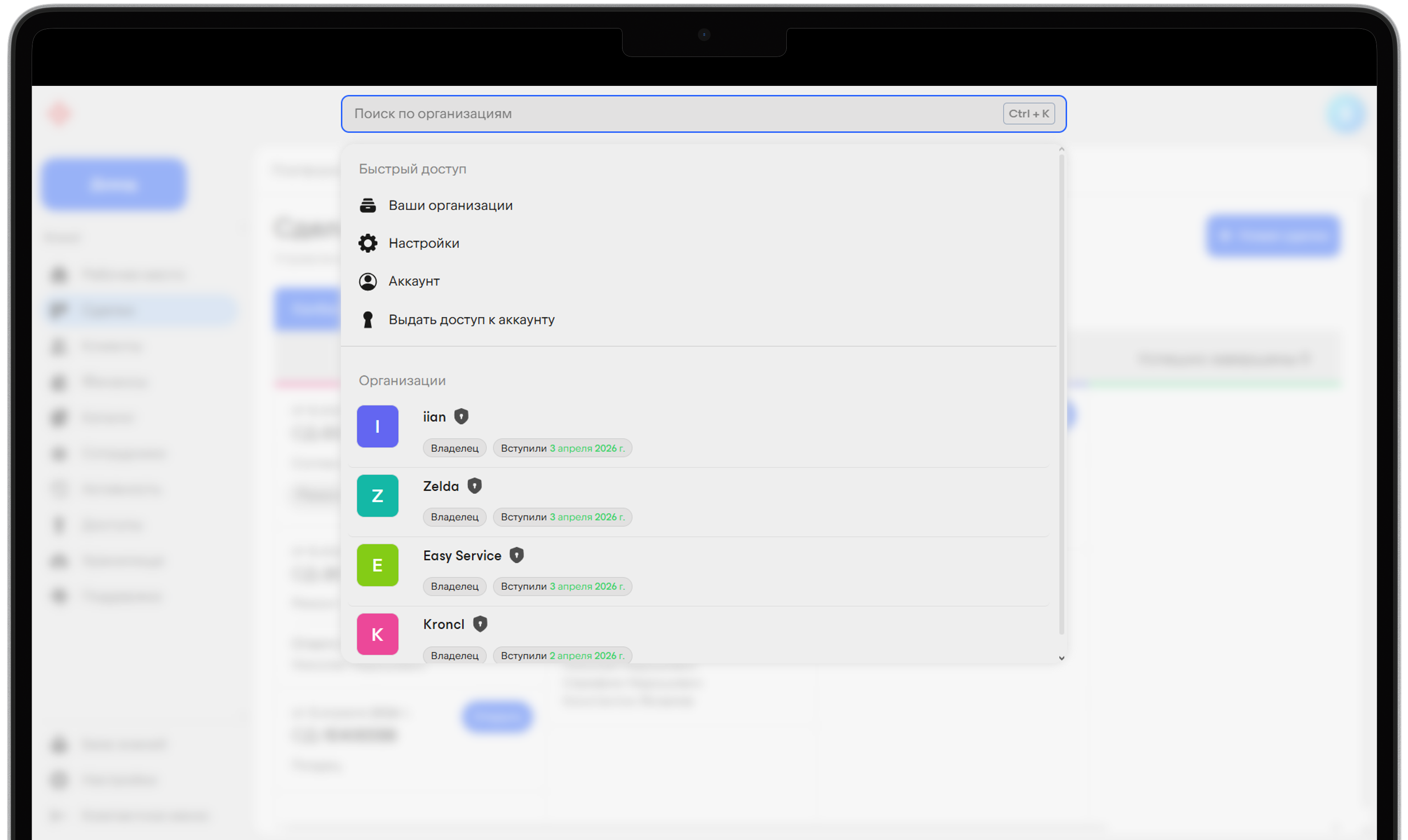Select Выдать доступ к аккаунту entry
This screenshot has height=840, width=1408.
click(471, 320)
